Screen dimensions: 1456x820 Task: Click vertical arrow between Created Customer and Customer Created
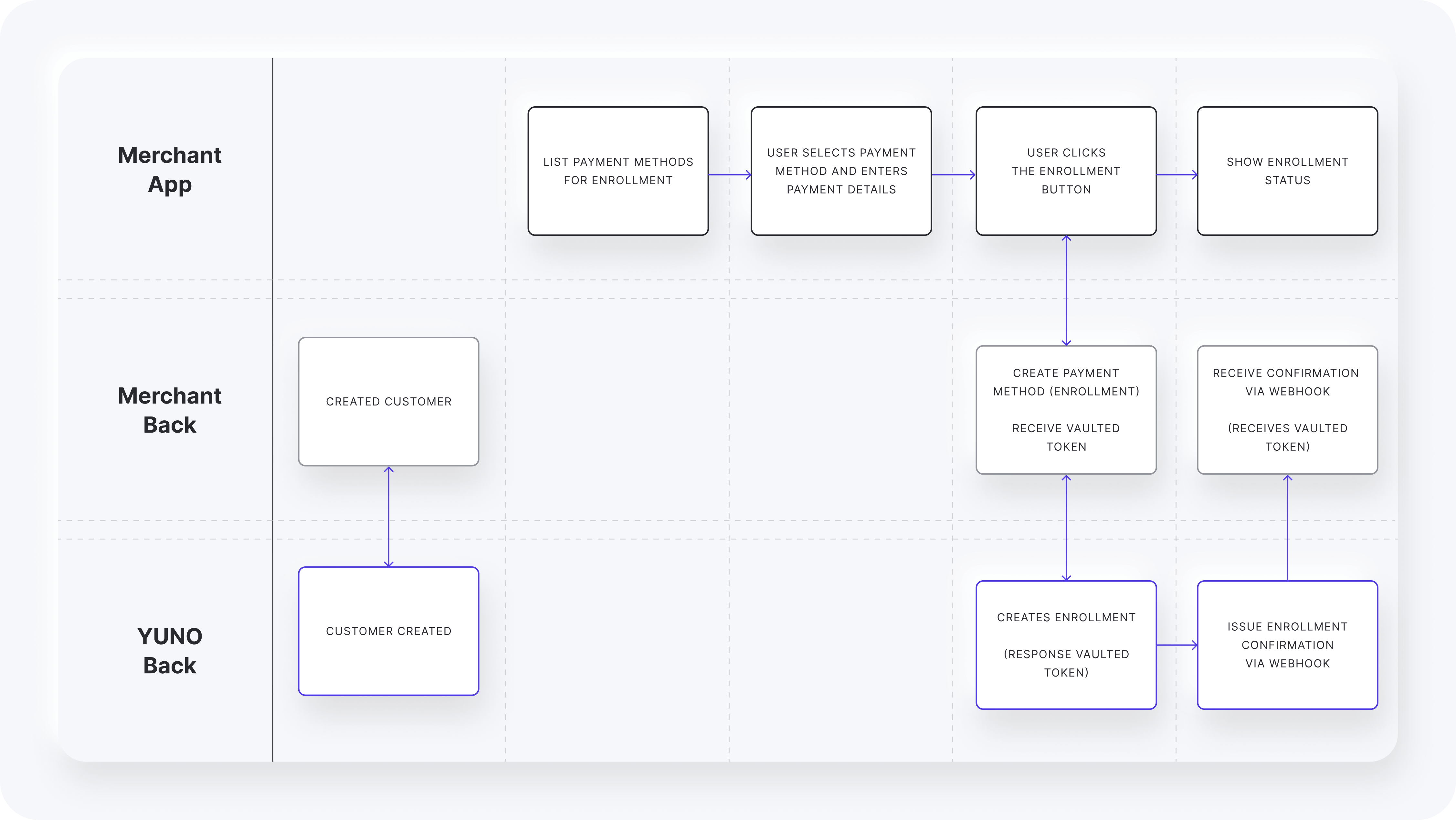[388, 516]
